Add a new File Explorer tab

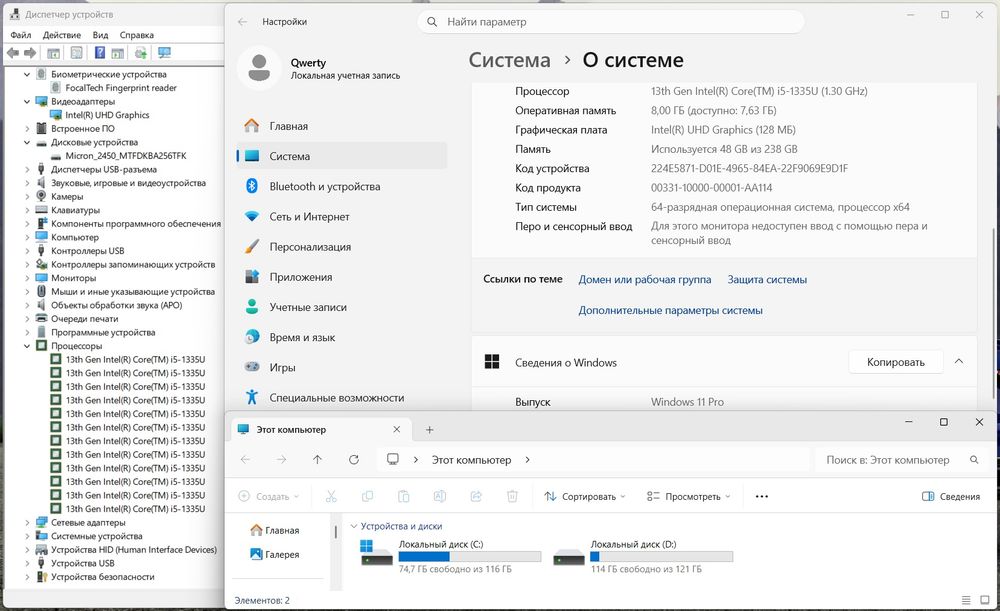429,430
